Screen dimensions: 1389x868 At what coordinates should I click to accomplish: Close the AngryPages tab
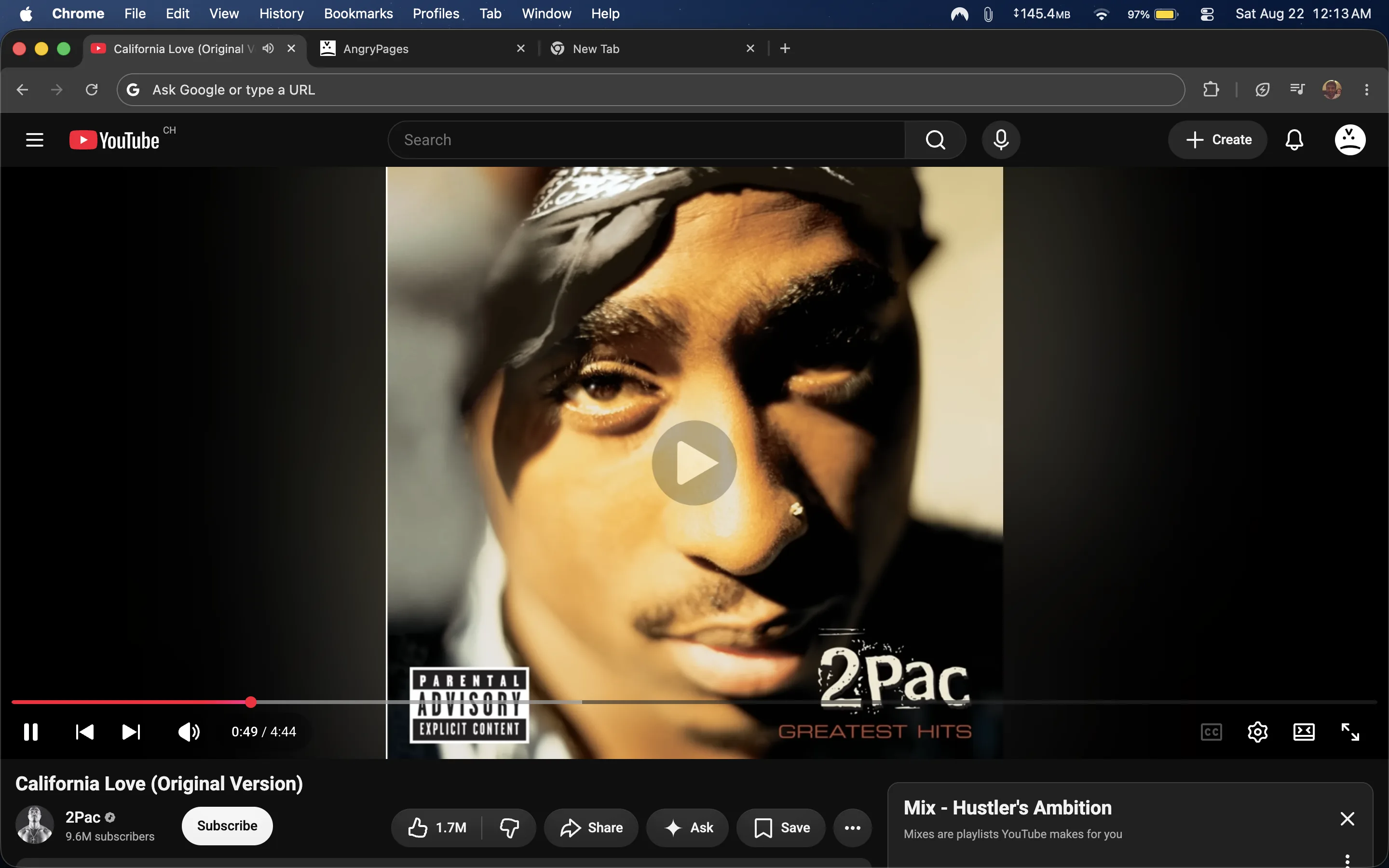(520, 48)
